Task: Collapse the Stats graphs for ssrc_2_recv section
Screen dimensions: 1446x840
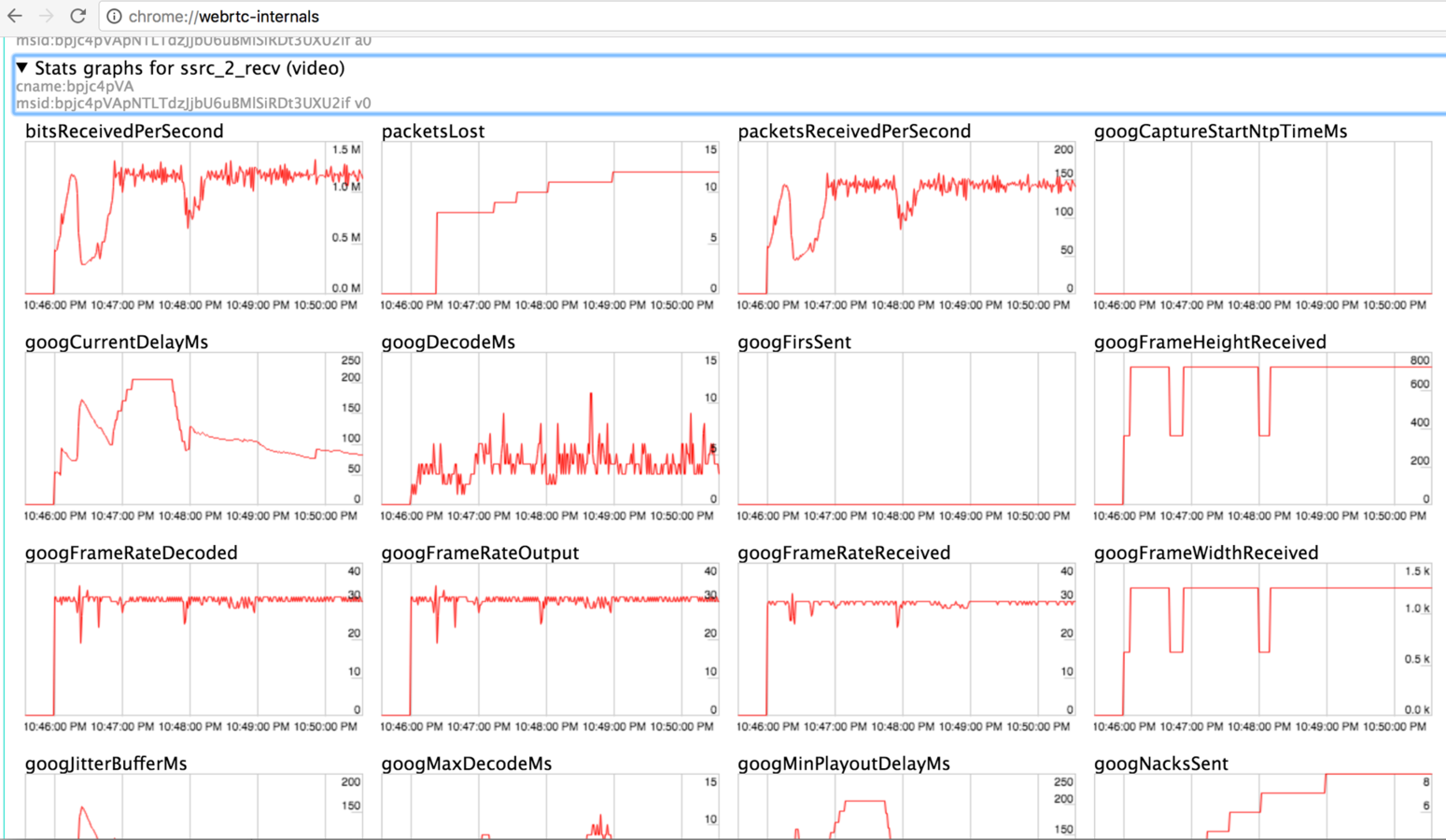Action: pyautogui.click(x=21, y=68)
